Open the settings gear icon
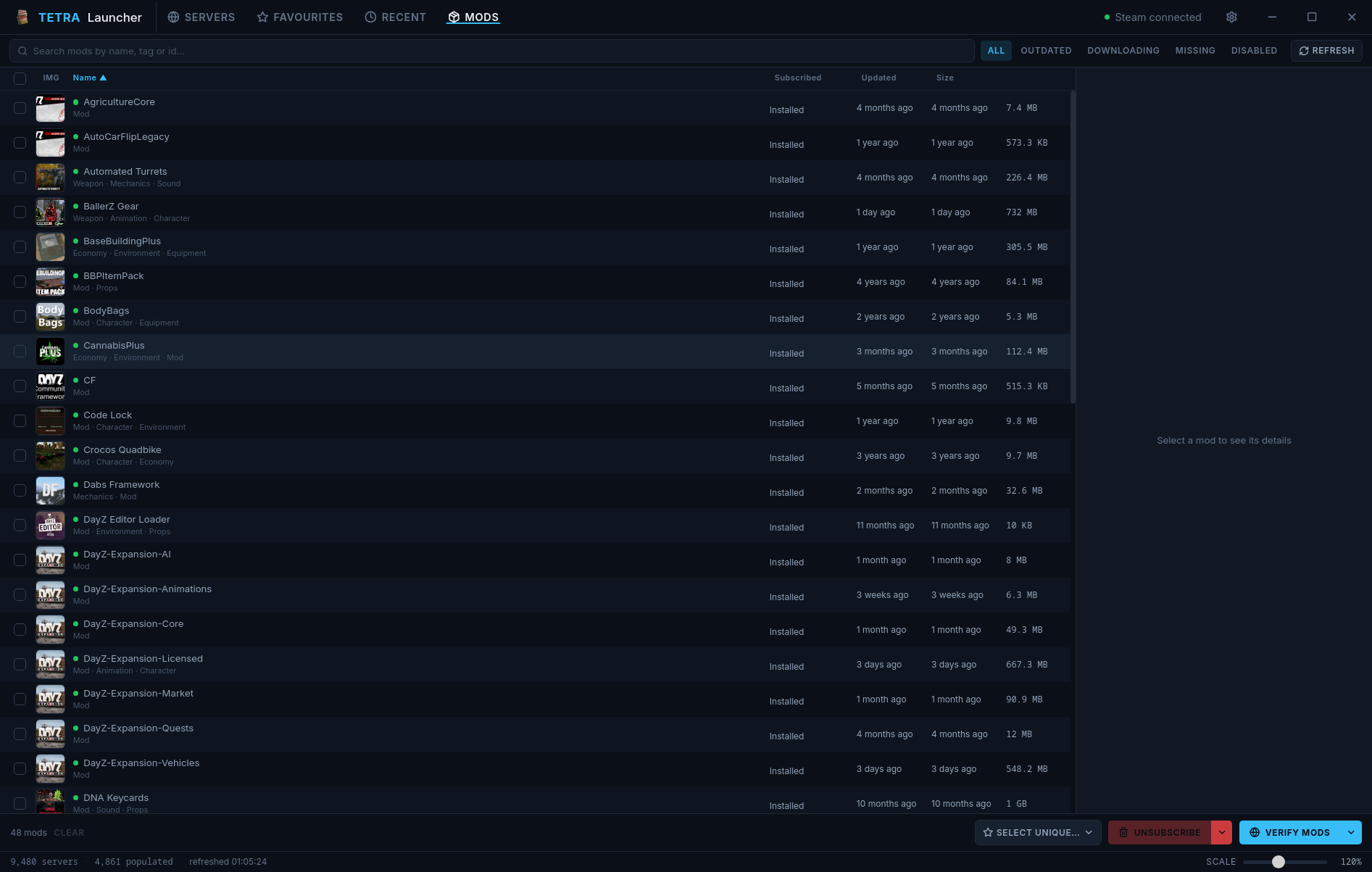1372x872 pixels. pyautogui.click(x=1231, y=17)
